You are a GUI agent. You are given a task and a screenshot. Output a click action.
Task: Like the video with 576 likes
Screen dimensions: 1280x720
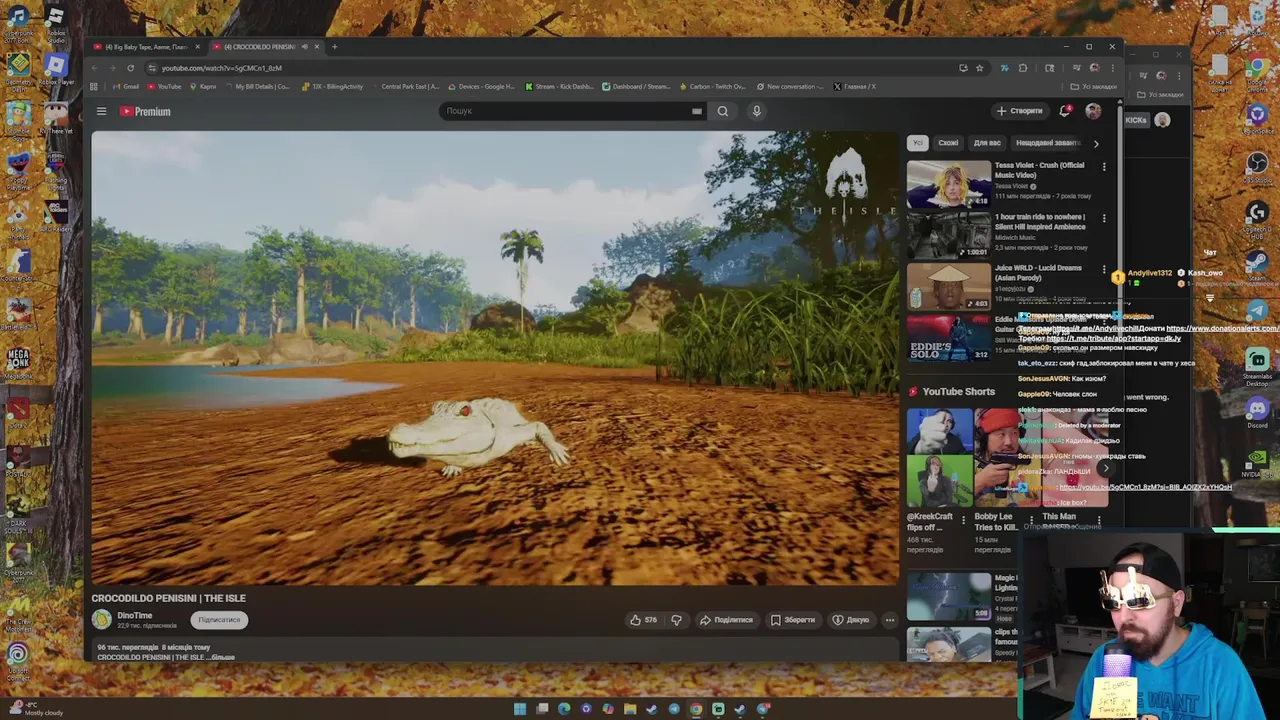tap(643, 620)
